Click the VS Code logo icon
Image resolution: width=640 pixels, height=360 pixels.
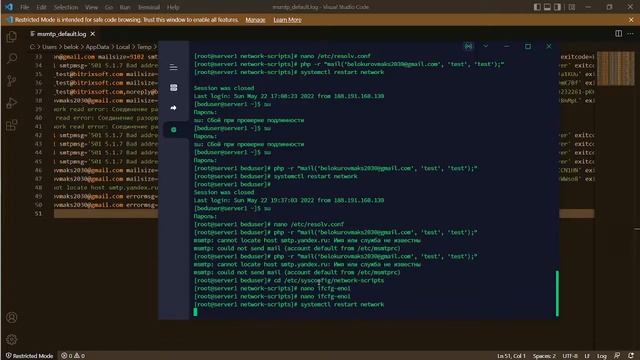(9, 7)
